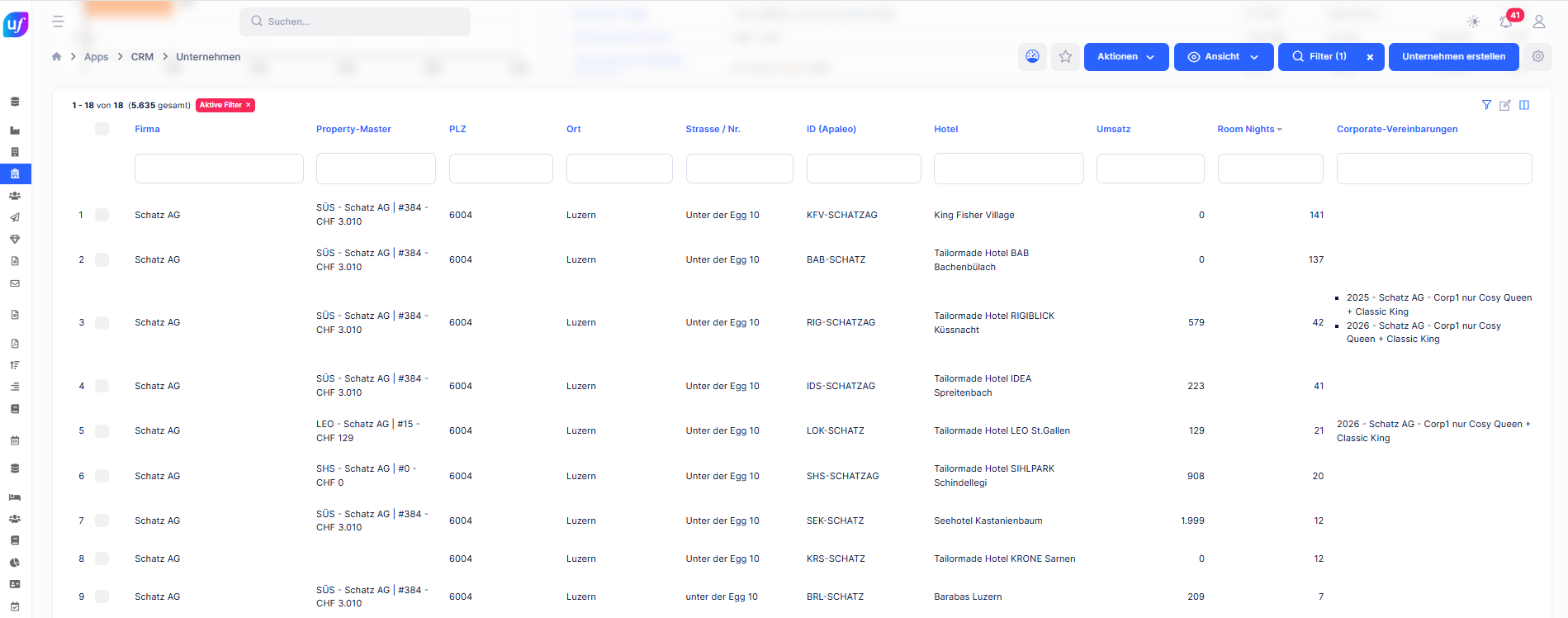This screenshot has height=618, width=1568.
Task: Open the indented list sidebar icon
Action: click(x=15, y=387)
